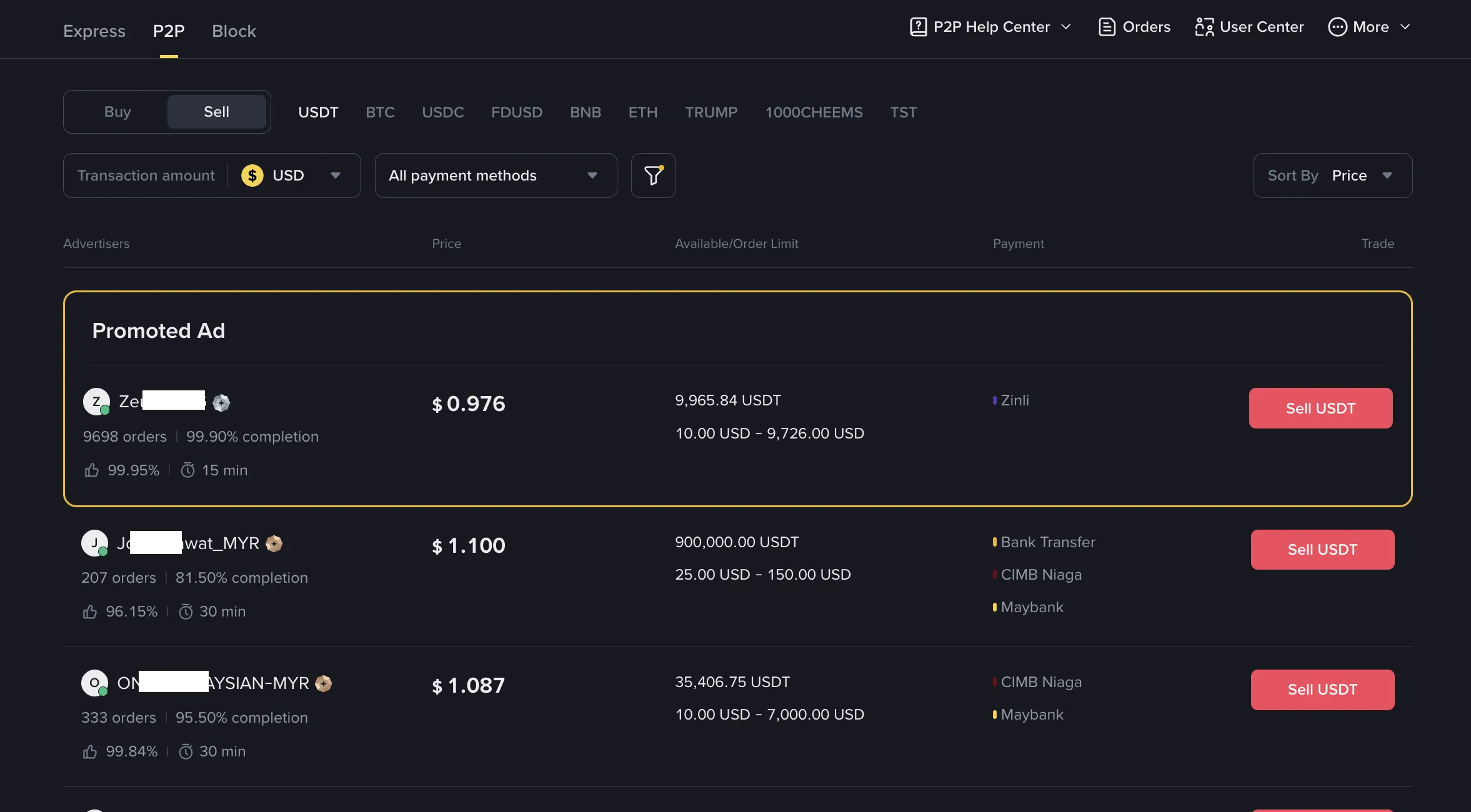
Task: Click the 15 min timer icon
Action: 188,470
